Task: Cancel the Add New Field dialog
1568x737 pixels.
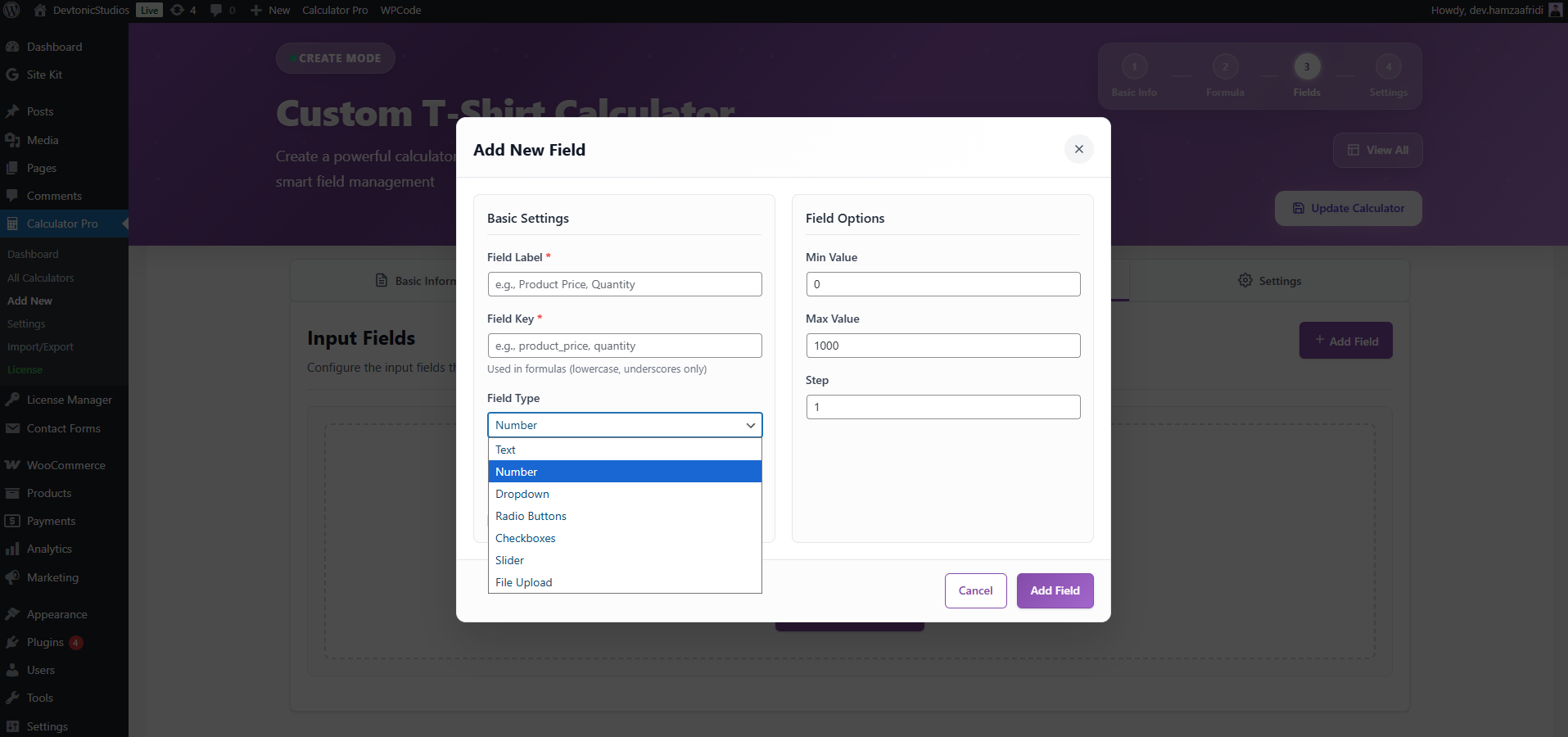Action: pyautogui.click(x=975, y=590)
